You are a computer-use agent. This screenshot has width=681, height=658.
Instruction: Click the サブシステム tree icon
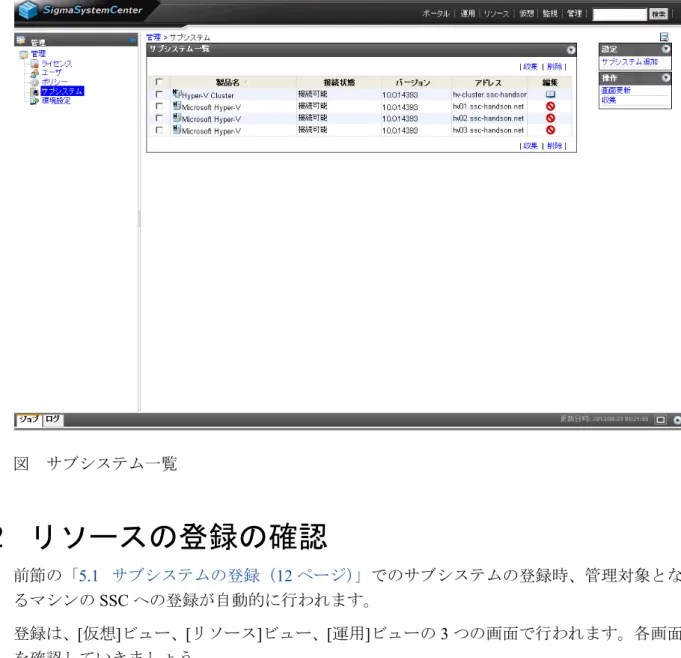[x=35, y=92]
